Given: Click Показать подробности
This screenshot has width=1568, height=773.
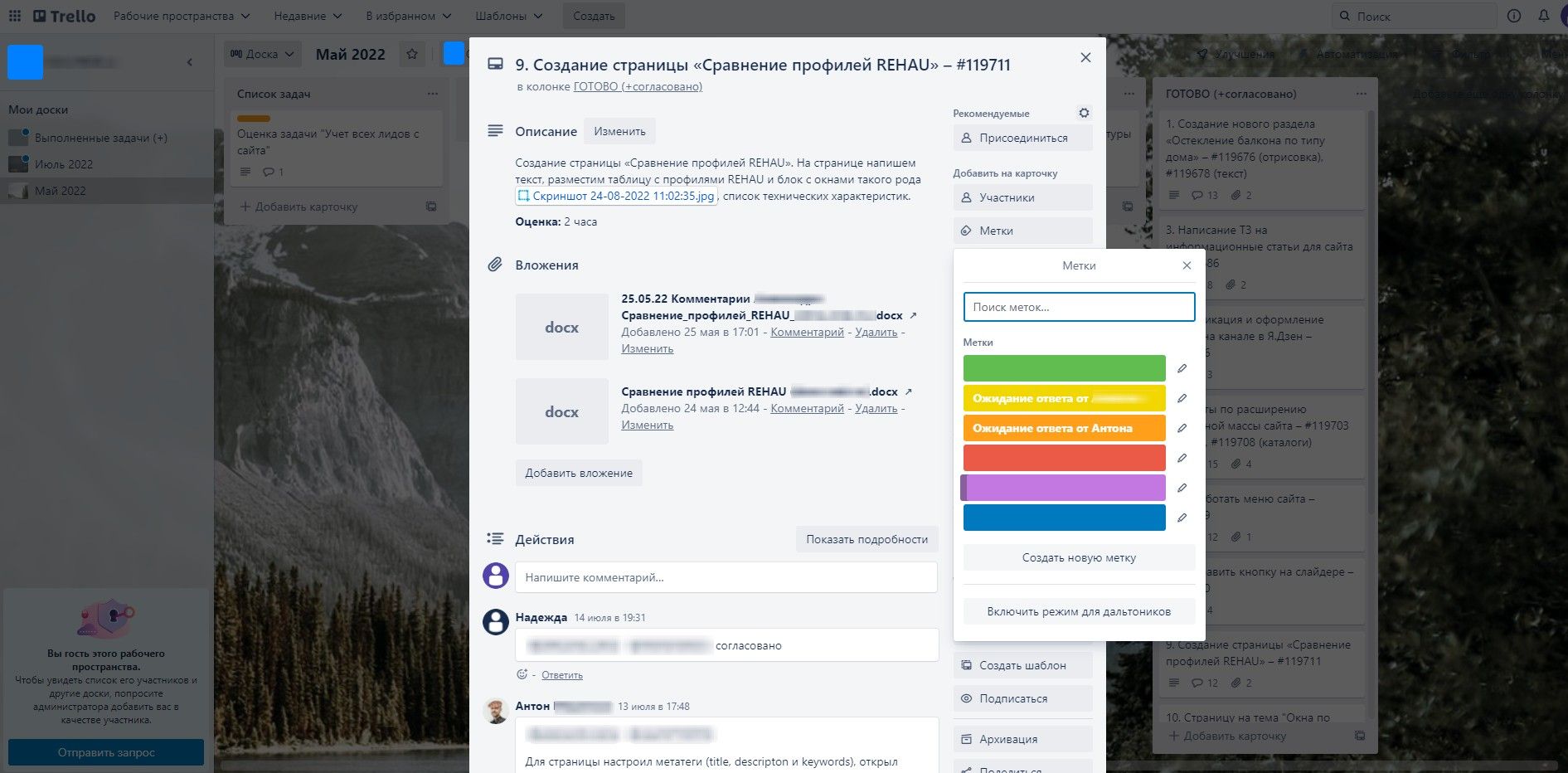Looking at the screenshot, I should click(867, 539).
